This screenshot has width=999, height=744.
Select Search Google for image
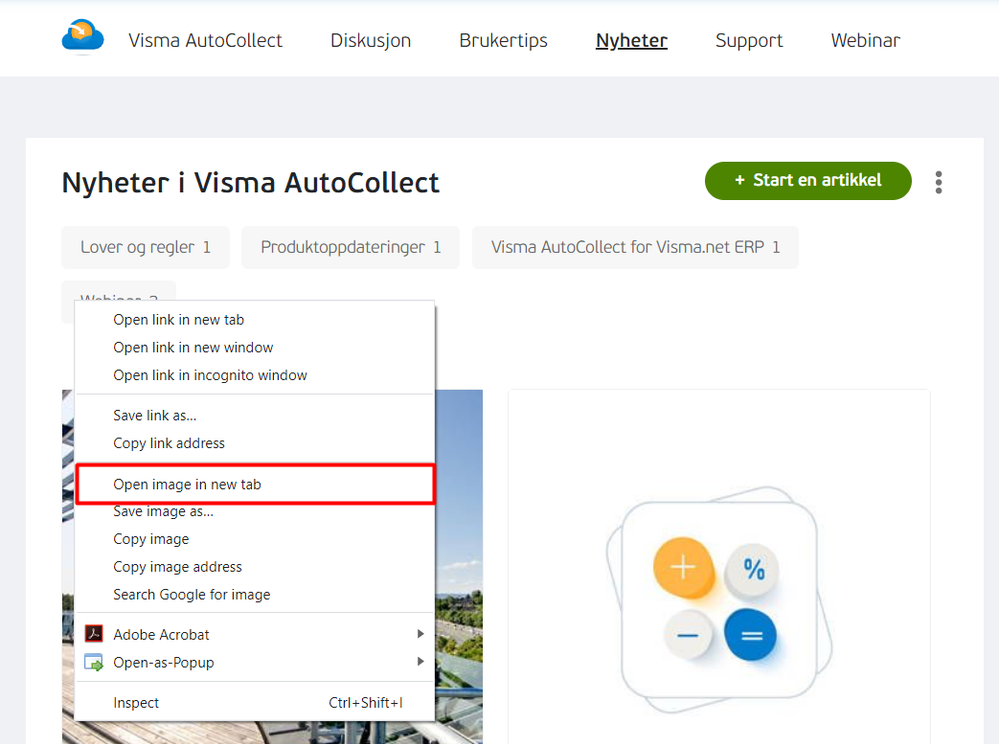click(255, 594)
